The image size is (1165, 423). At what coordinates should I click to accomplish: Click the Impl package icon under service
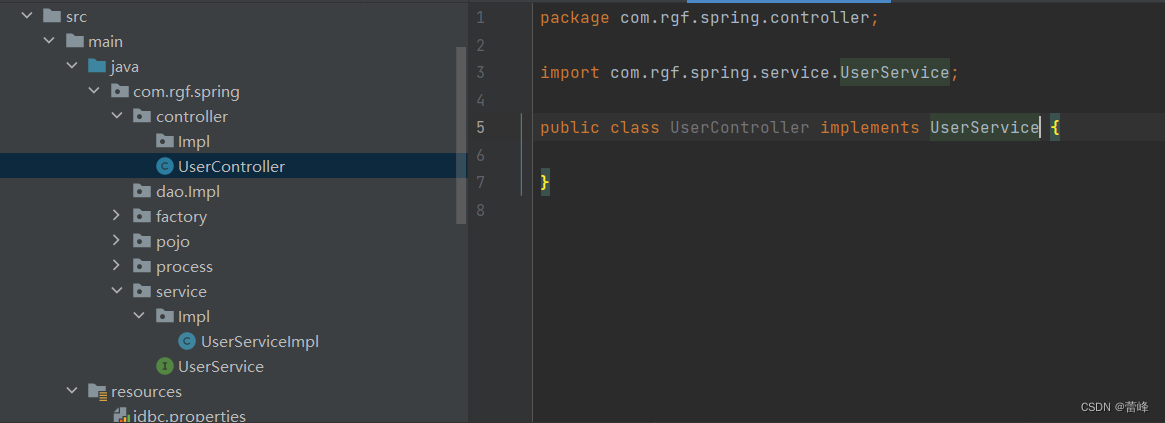(x=164, y=316)
